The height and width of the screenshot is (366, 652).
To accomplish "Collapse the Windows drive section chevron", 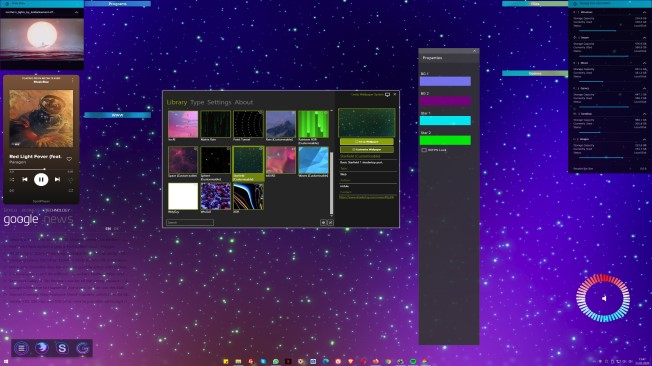I will pos(644,12).
